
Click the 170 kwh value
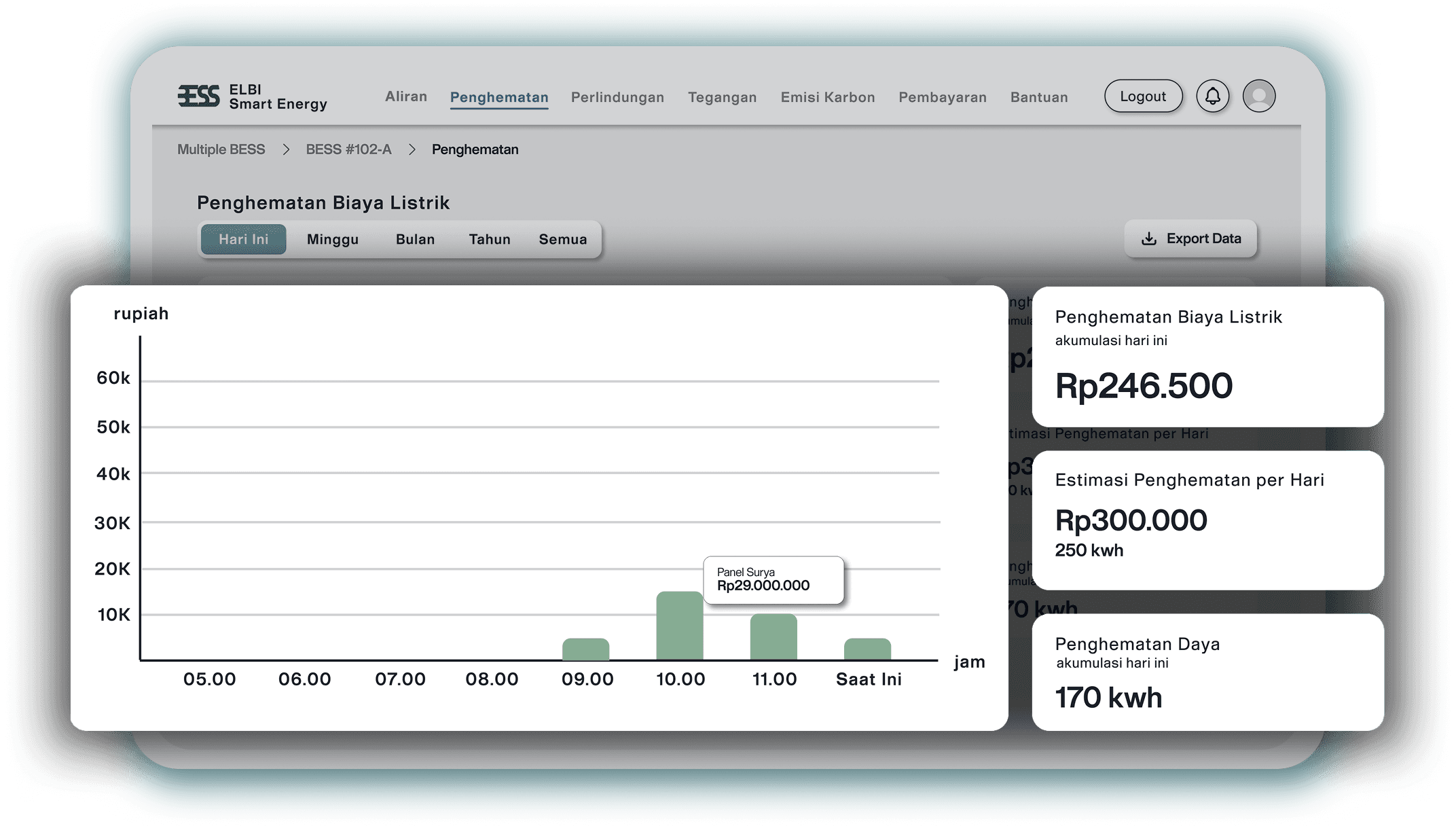tap(1108, 698)
